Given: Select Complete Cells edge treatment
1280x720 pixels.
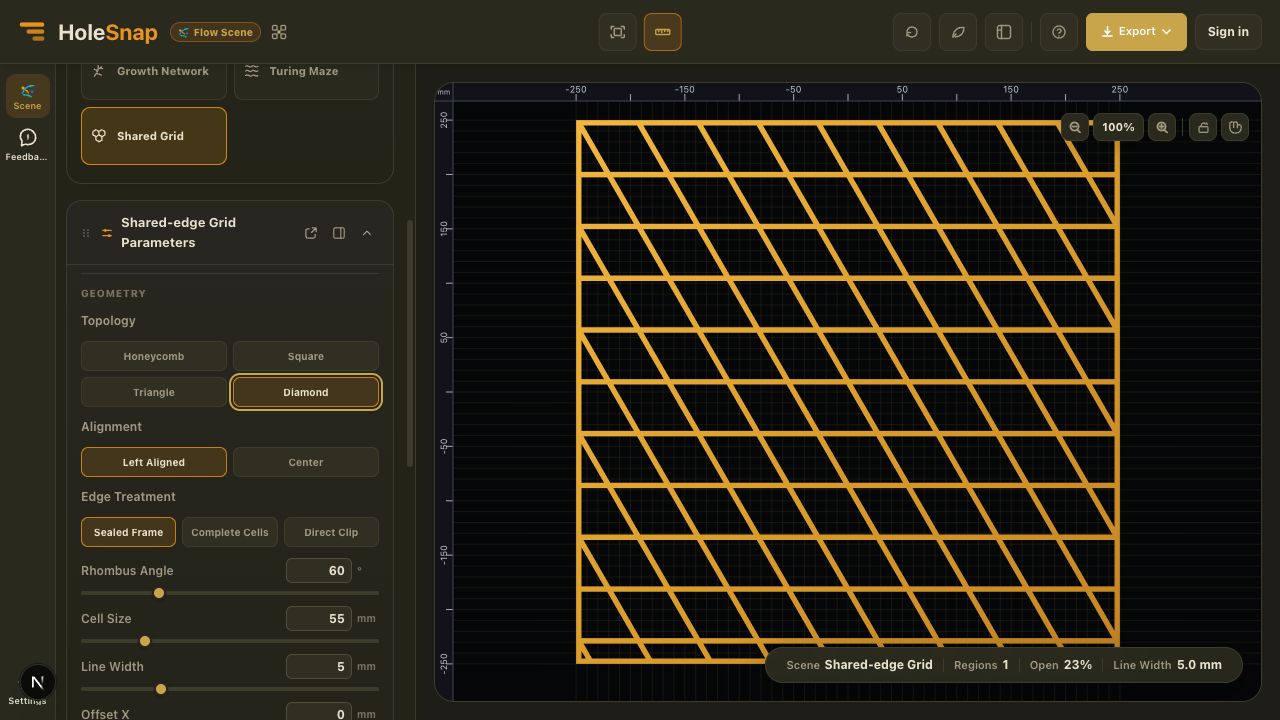Looking at the screenshot, I should [230, 532].
